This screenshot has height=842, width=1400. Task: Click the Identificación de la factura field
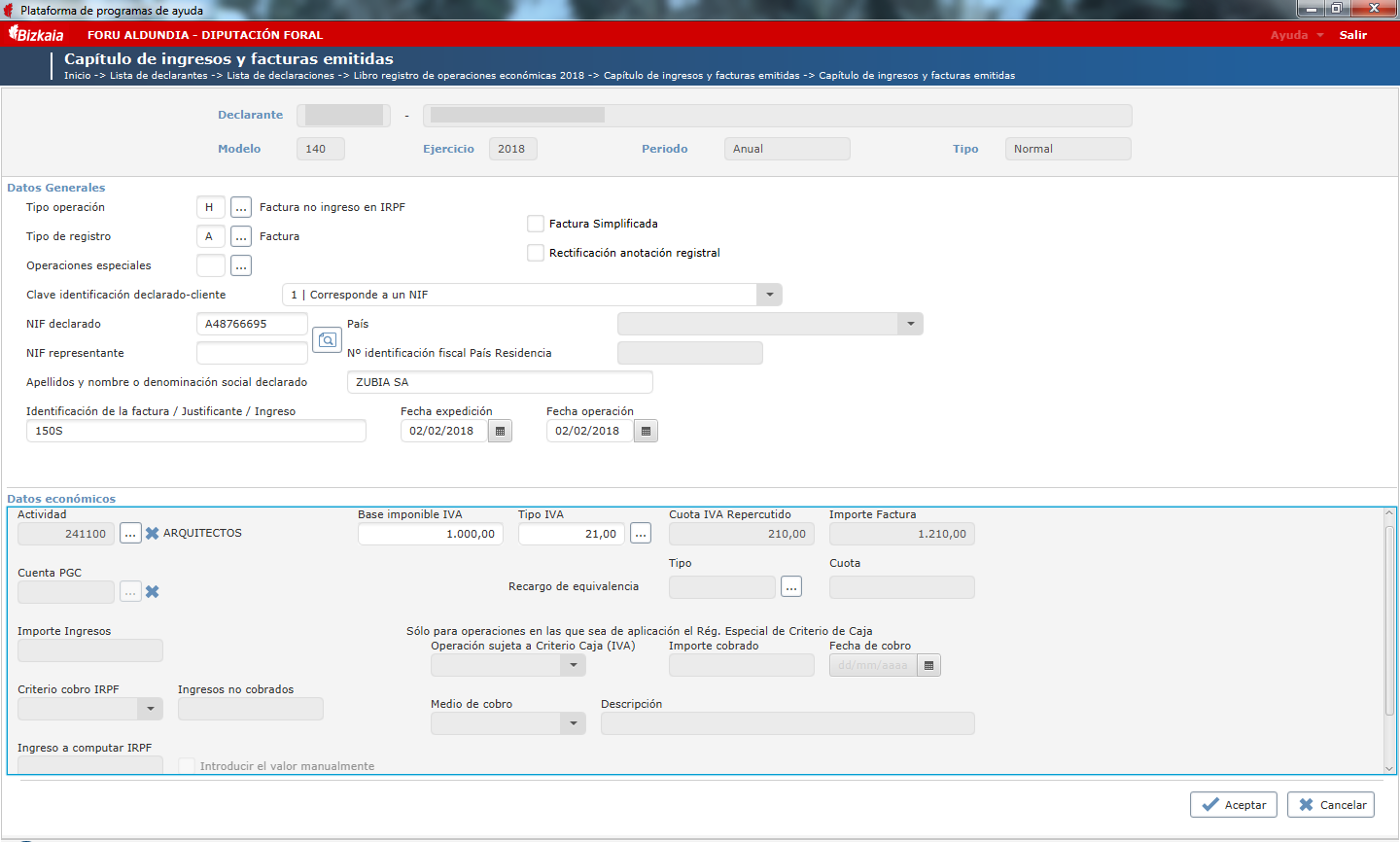click(196, 431)
